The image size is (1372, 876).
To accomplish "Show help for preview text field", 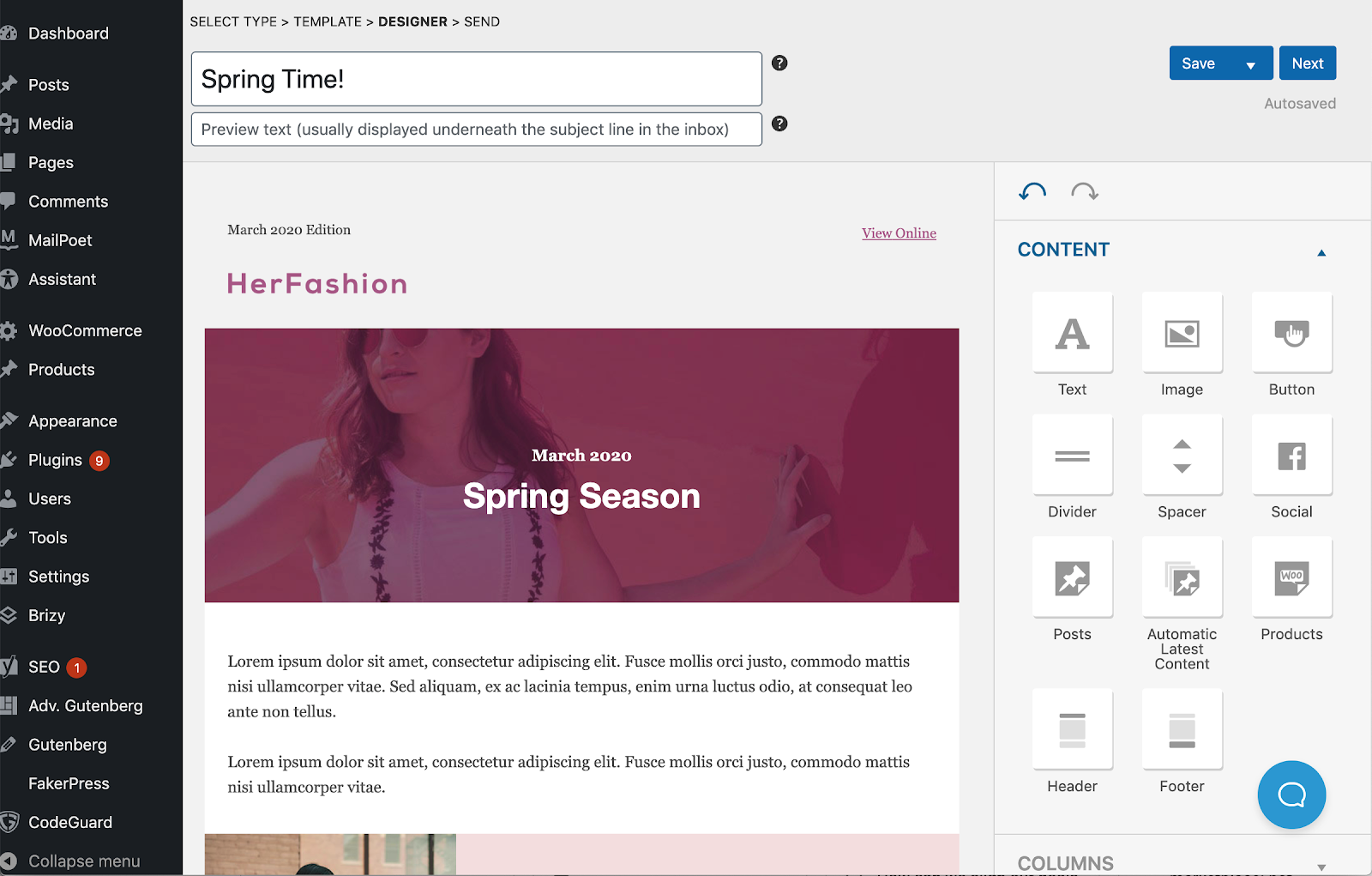I will pos(779,124).
